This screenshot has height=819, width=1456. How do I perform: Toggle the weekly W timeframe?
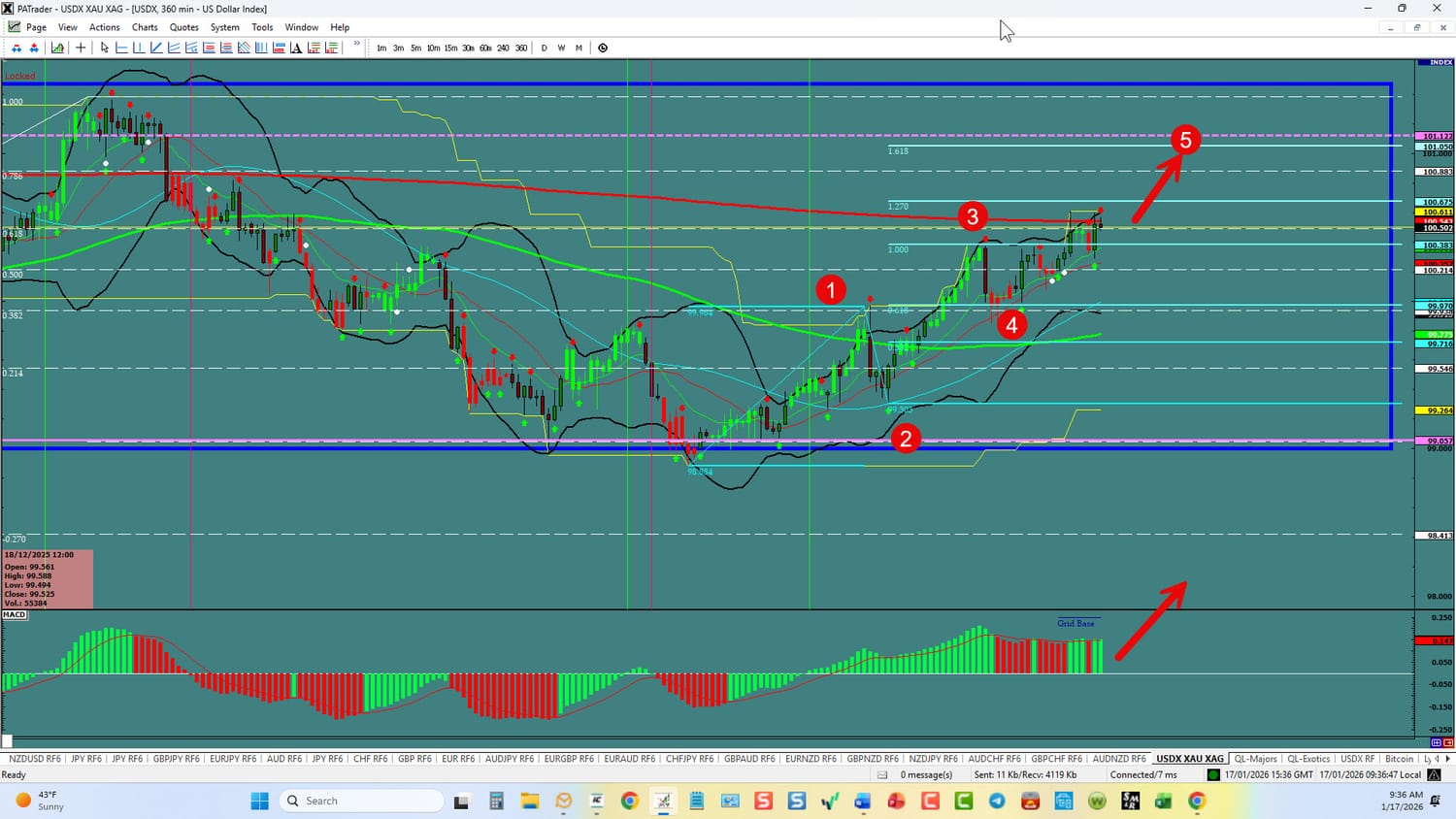click(561, 48)
